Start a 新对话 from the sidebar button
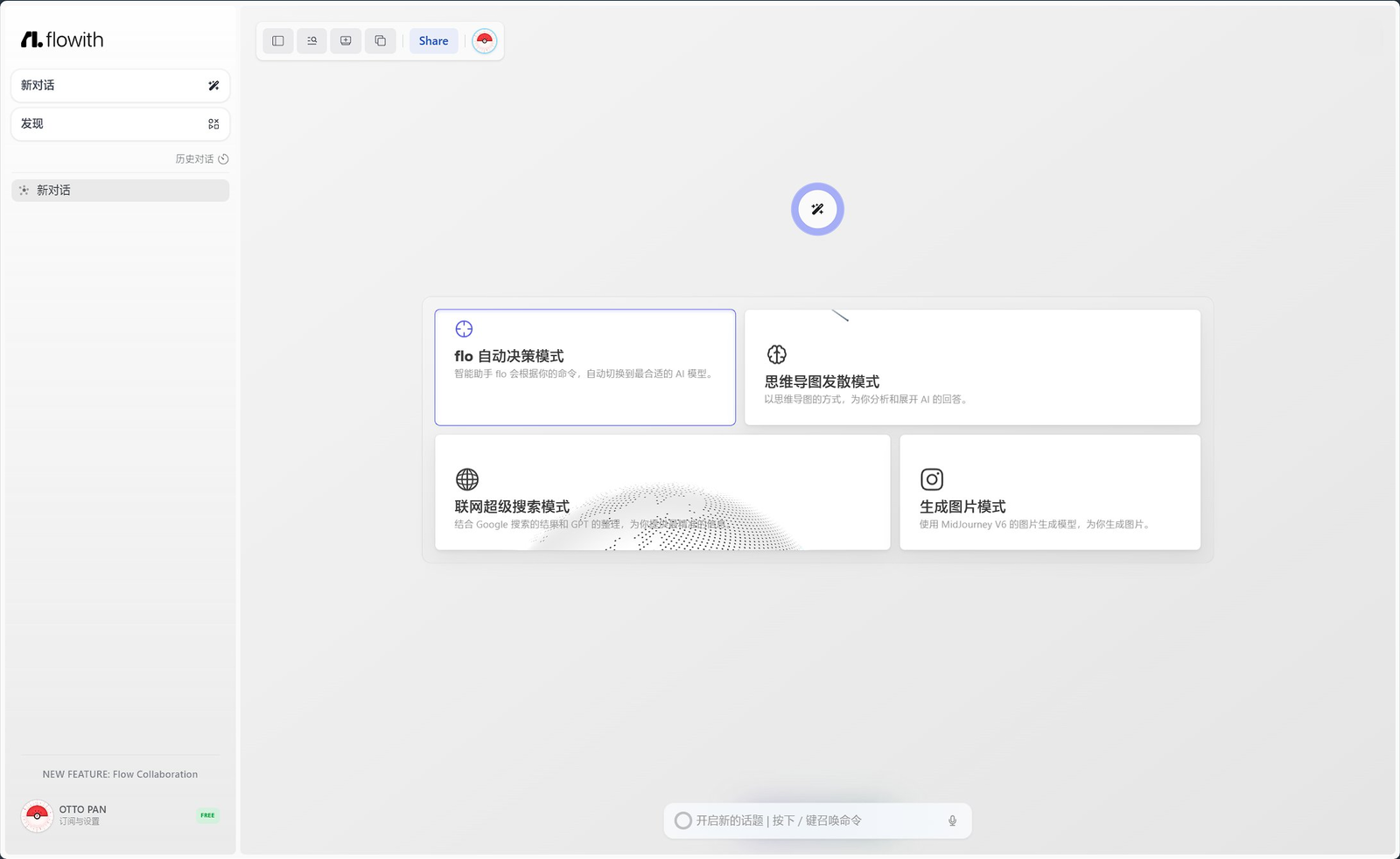 click(x=120, y=86)
